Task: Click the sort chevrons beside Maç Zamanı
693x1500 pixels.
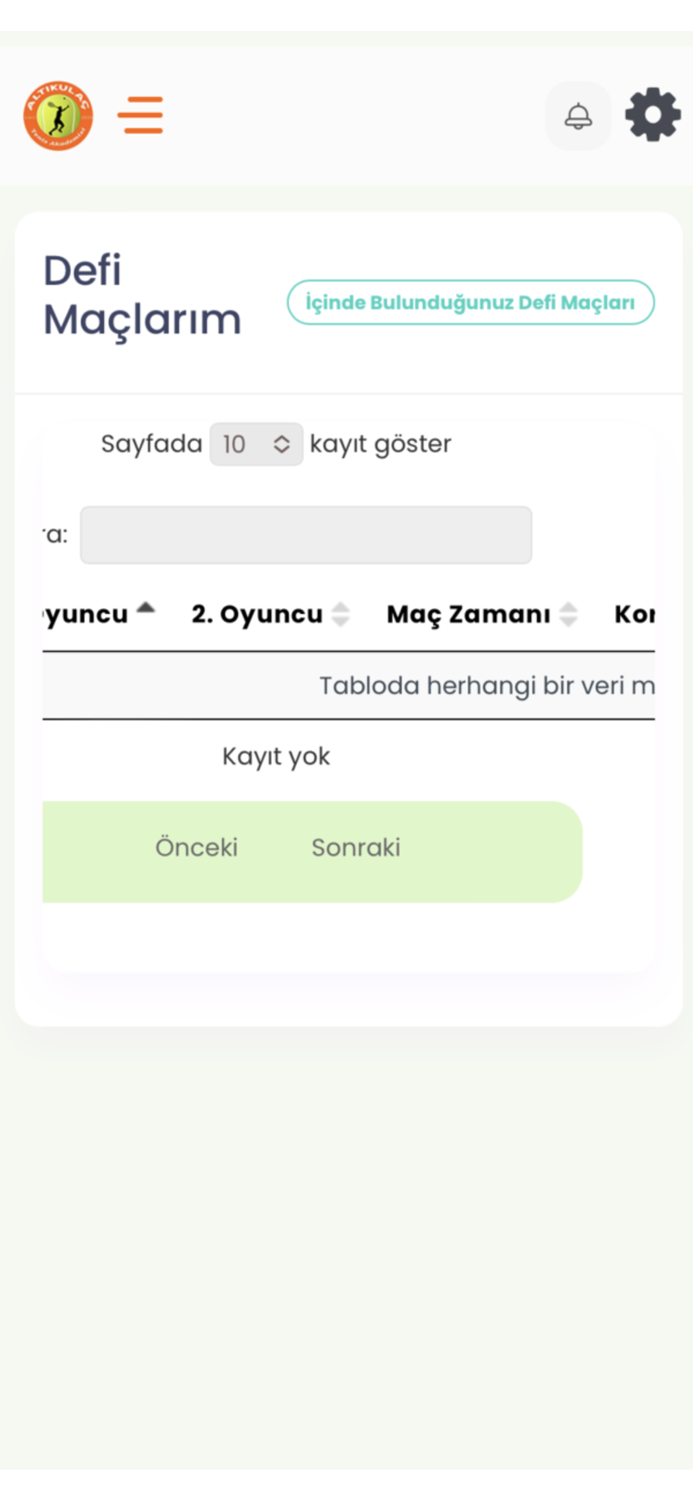Action: (569, 615)
